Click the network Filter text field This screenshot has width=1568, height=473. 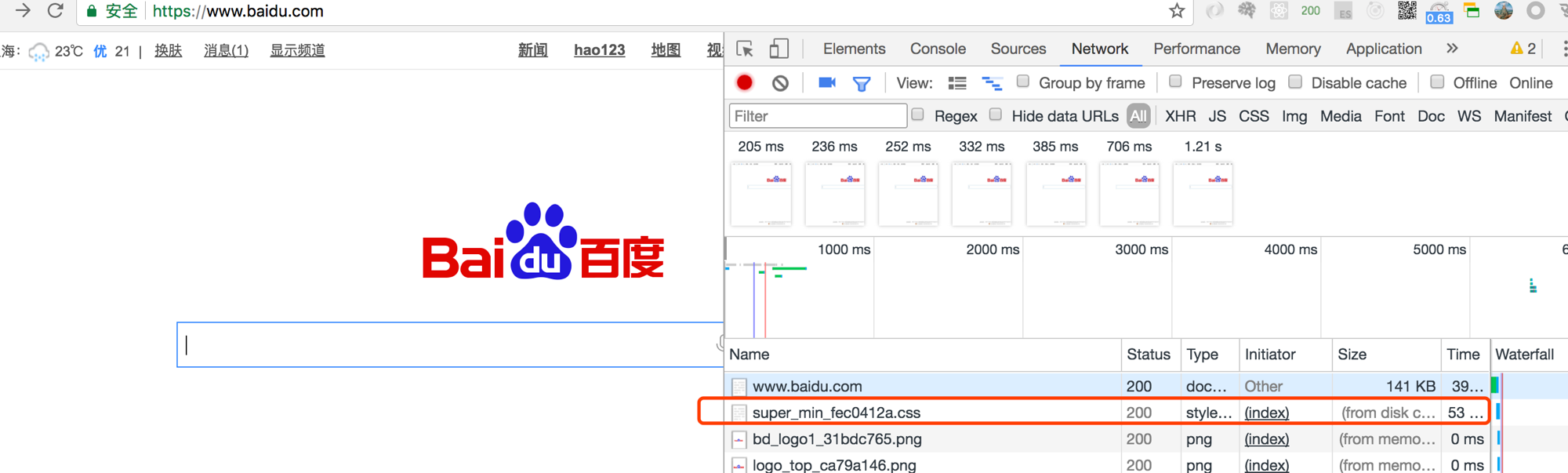[x=817, y=116]
